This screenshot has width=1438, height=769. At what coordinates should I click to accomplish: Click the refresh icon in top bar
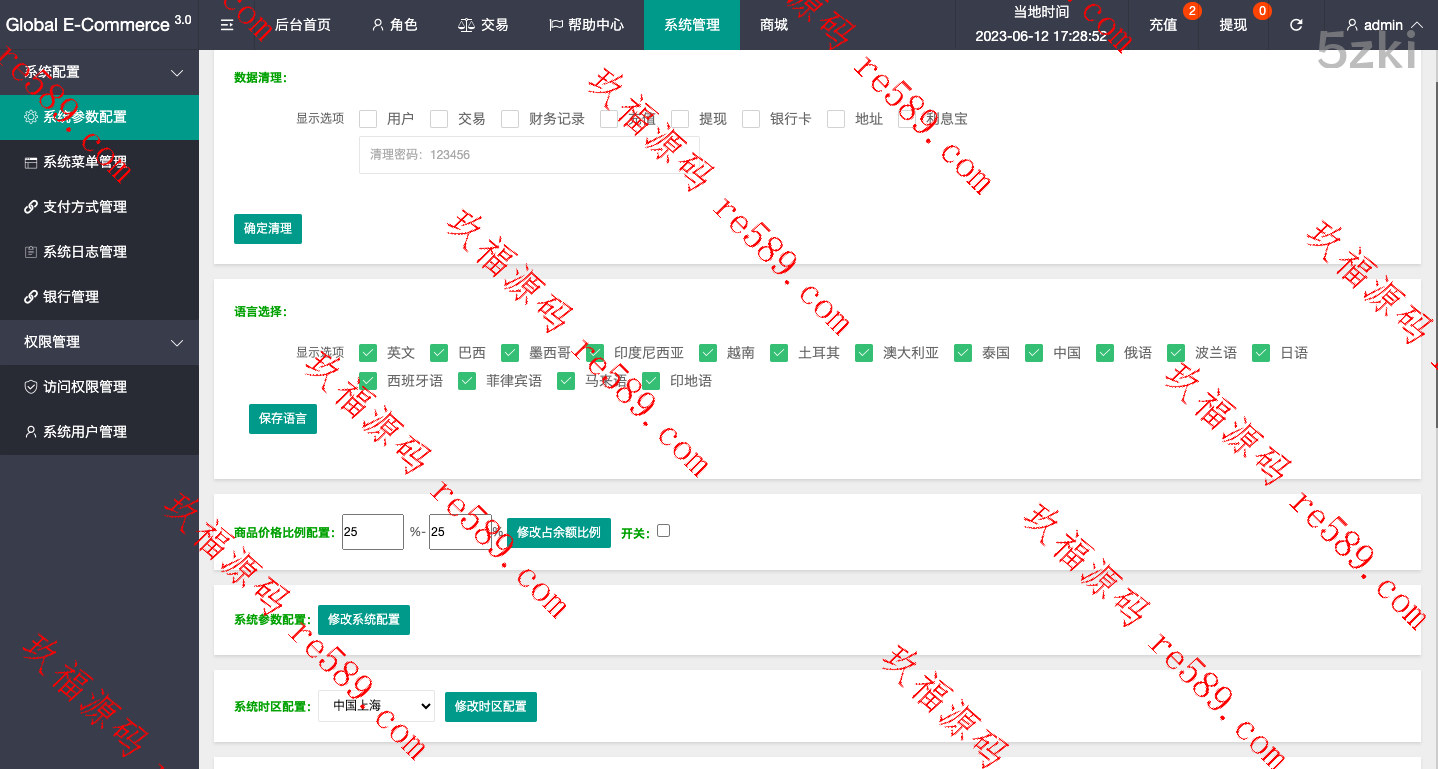1296,25
